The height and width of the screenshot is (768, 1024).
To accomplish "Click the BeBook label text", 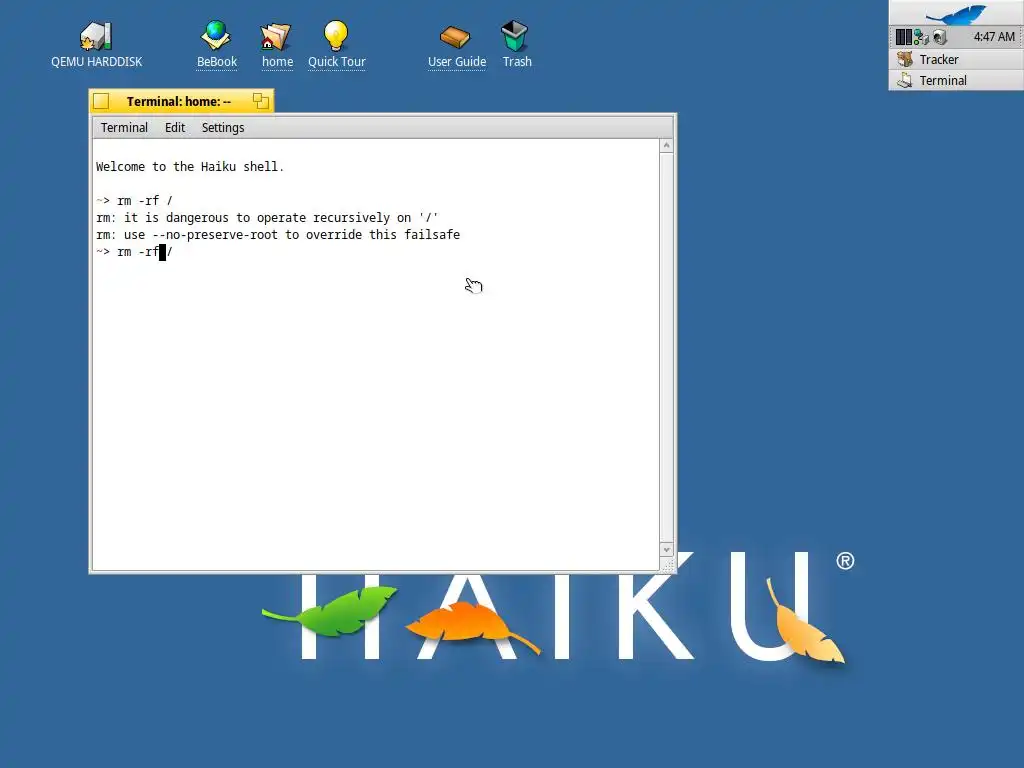I will point(217,62).
